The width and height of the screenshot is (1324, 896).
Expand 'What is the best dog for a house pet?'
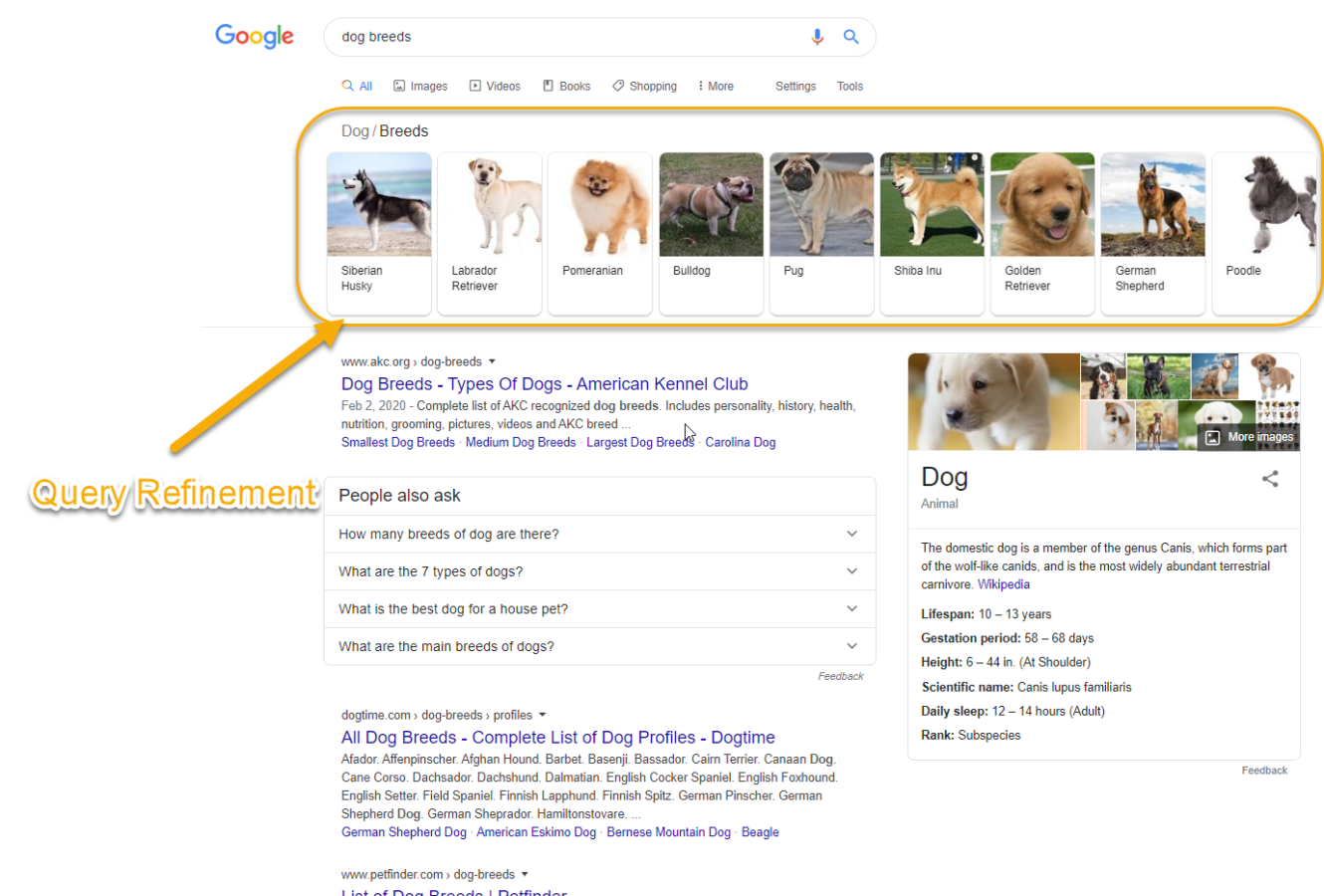(599, 609)
